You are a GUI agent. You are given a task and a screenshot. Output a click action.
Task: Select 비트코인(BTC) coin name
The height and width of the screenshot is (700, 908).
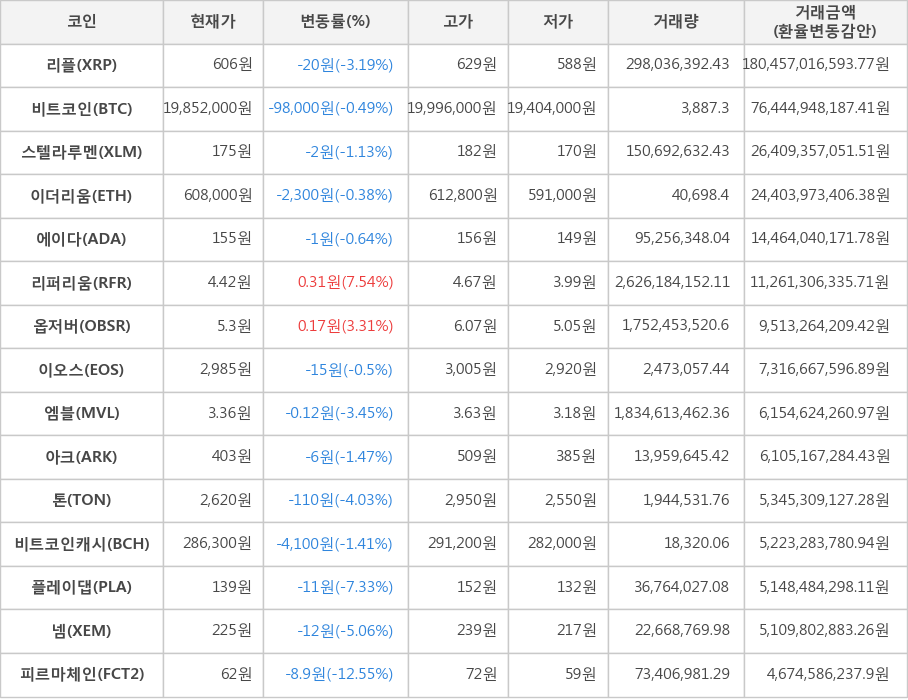(82, 109)
